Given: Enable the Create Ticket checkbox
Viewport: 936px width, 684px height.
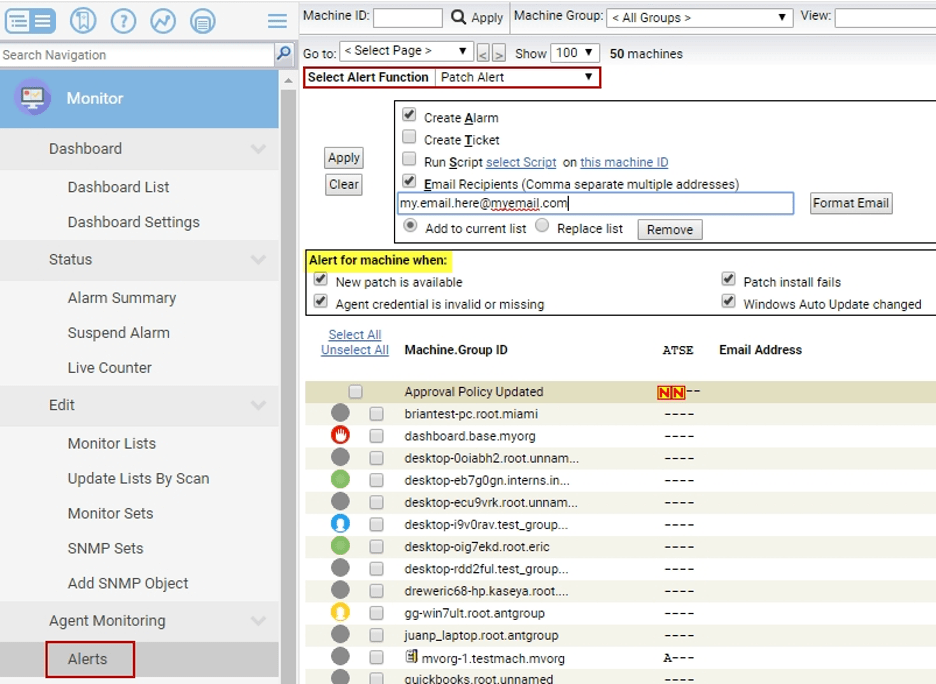Looking at the screenshot, I should (x=409, y=137).
